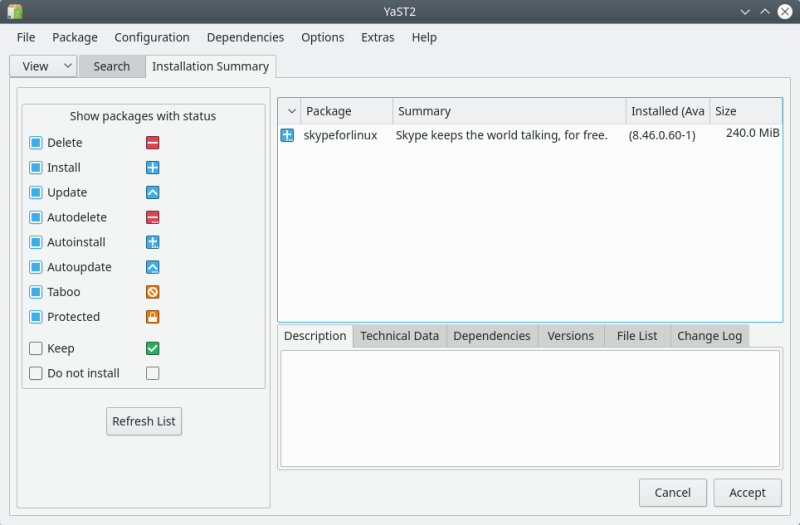
Task: Click the YaST2 app icon in title bar
Action: click(15, 11)
